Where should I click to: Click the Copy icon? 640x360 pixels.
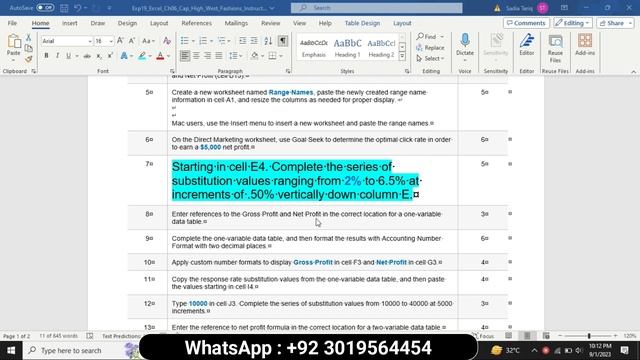[28, 48]
